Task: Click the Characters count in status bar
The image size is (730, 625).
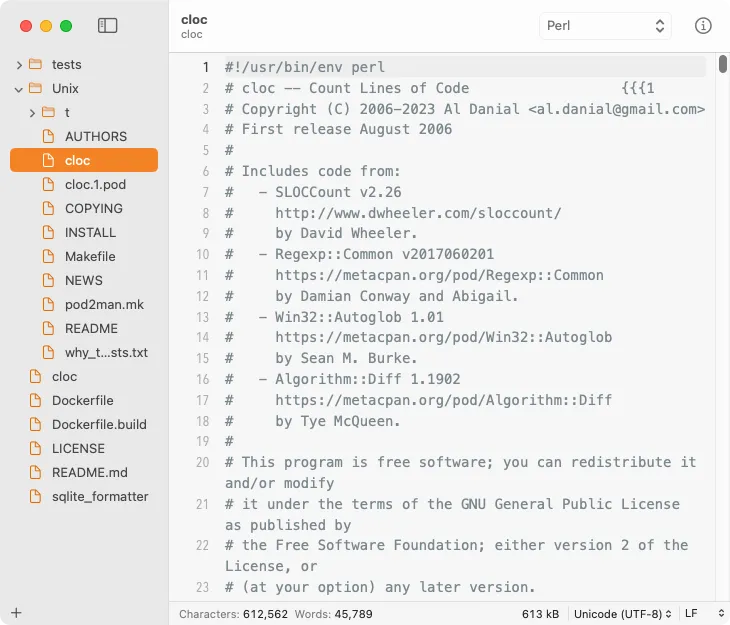Action: pos(233,614)
